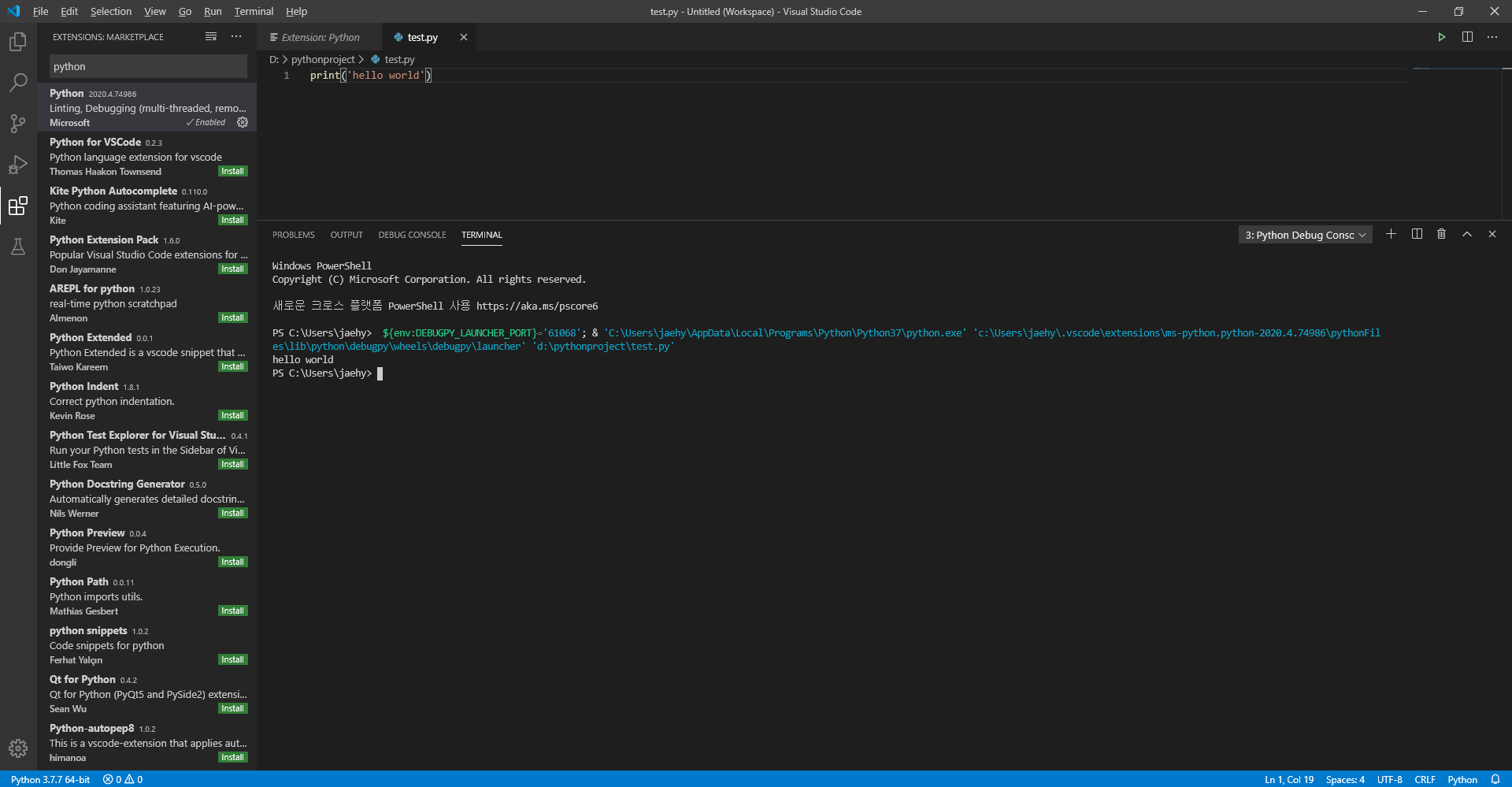Click test.py in breadcrumb path
The height and width of the screenshot is (787, 1512).
pyautogui.click(x=399, y=59)
